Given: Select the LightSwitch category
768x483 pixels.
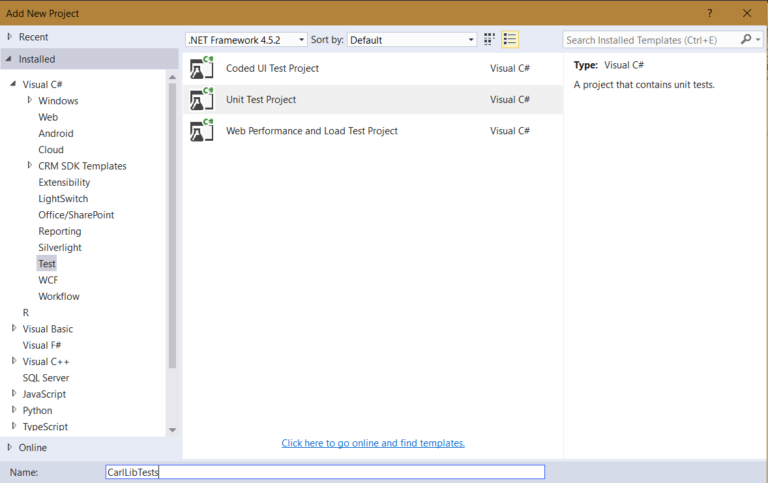Looking at the screenshot, I should pyautogui.click(x=63, y=198).
